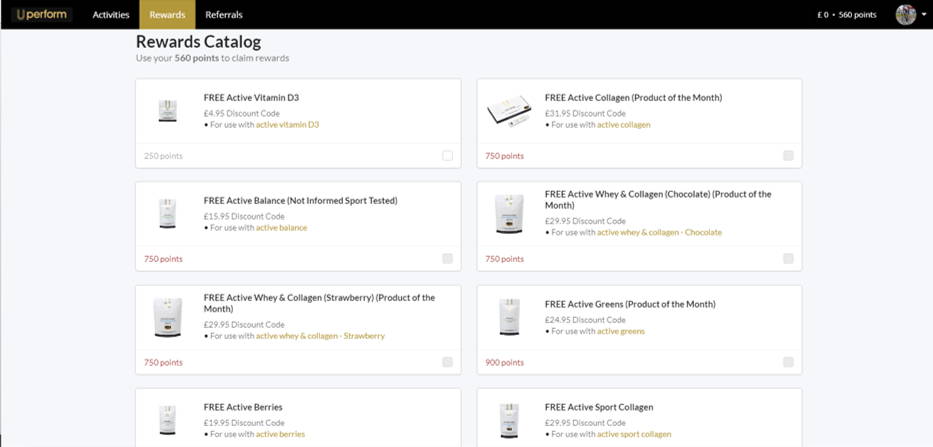Open the user profile avatar

tap(906, 15)
